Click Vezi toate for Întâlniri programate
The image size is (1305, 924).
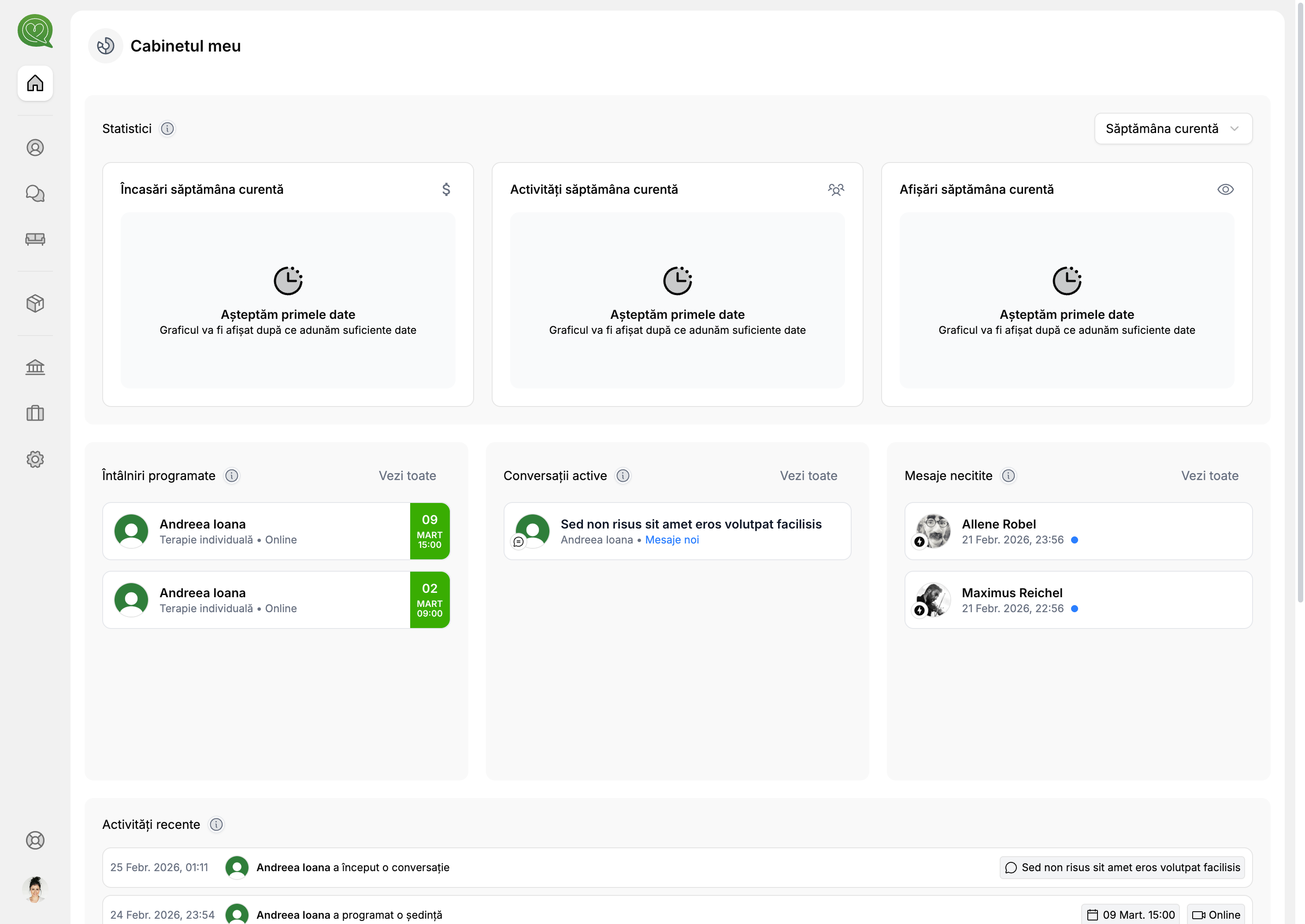pyautogui.click(x=408, y=476)
